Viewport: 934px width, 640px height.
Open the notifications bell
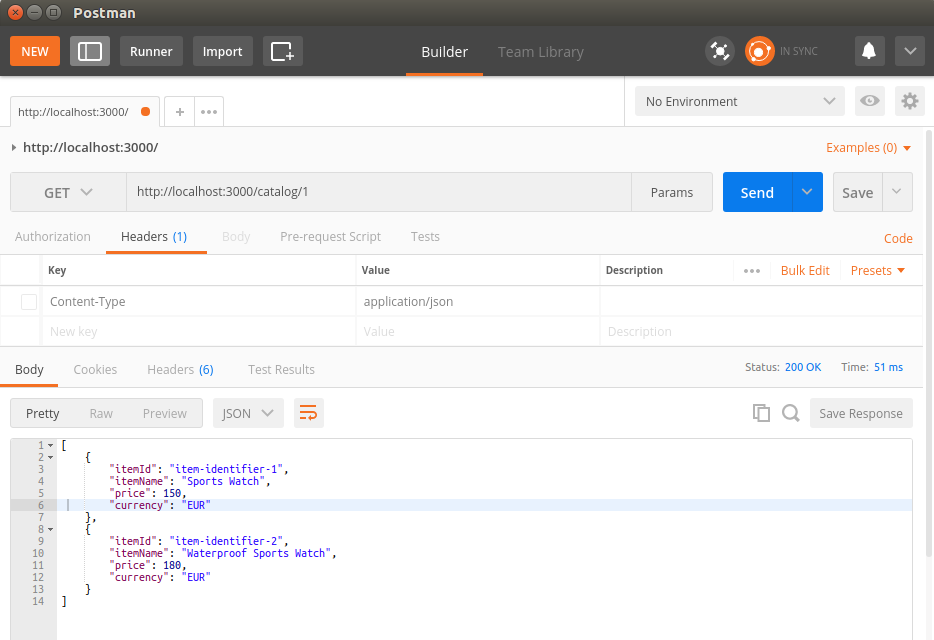[869, 51]
